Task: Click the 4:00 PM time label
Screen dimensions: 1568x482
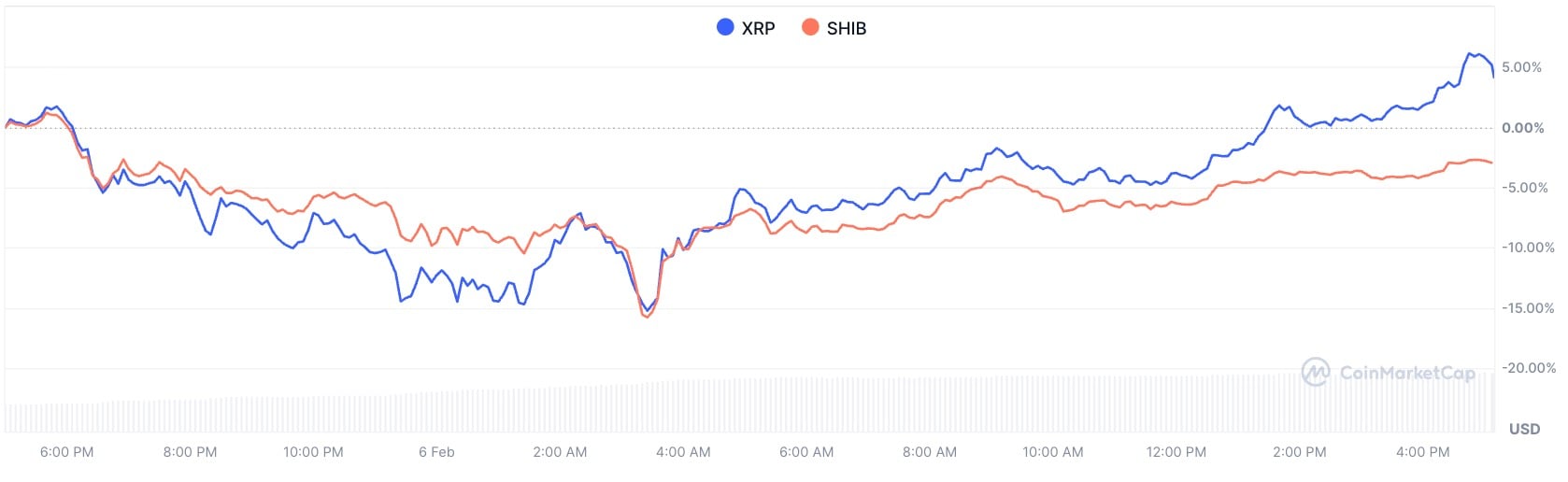Action: click(1422, 452)
